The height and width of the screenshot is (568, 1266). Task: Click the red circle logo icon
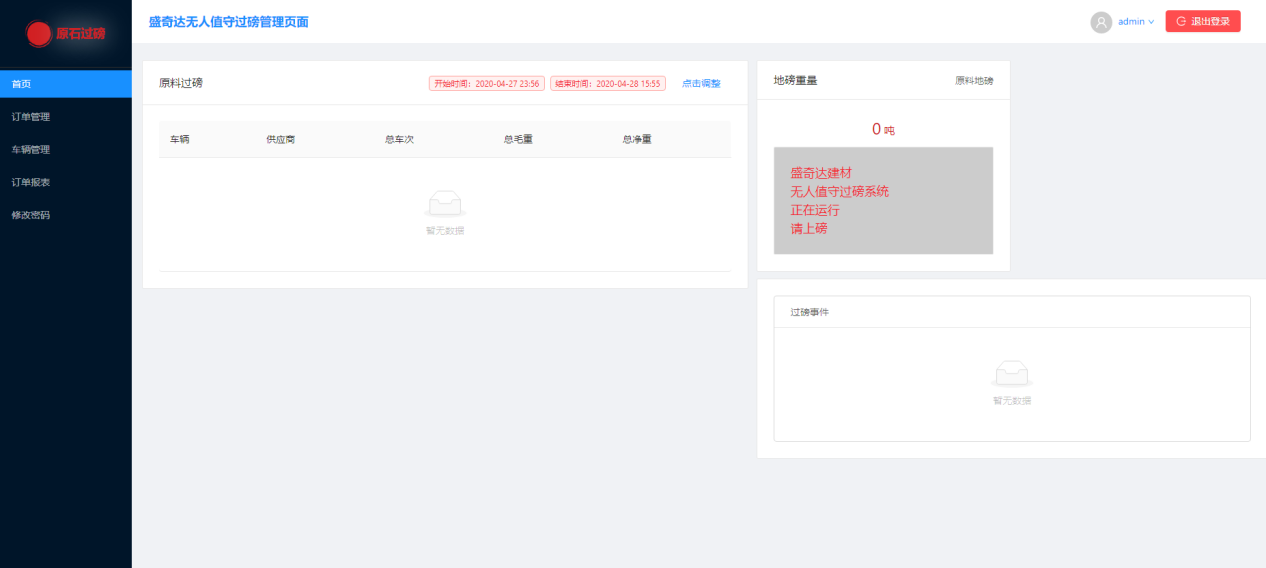[39, 34]
